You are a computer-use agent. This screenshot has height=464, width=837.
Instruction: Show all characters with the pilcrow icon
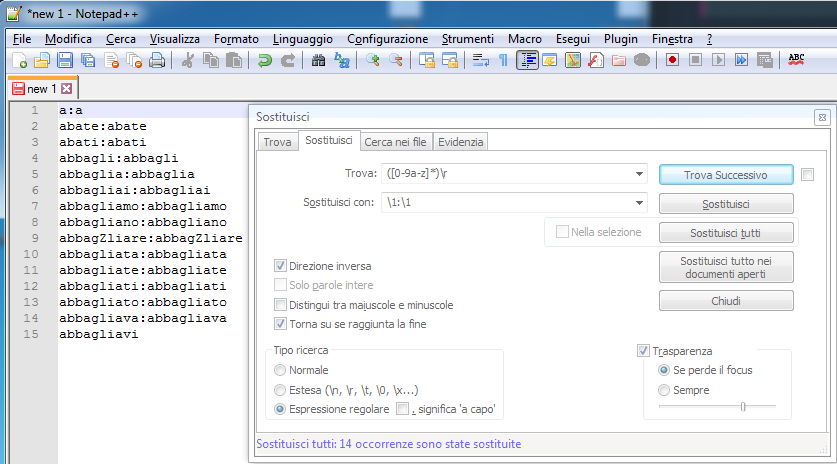pos(504,60)
